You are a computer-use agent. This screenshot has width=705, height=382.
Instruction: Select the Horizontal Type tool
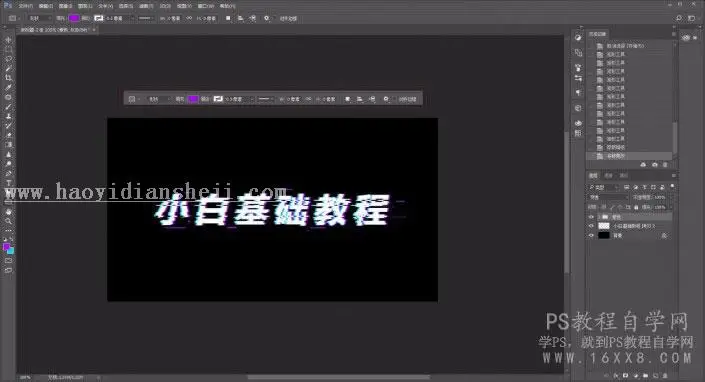[9, 183]
